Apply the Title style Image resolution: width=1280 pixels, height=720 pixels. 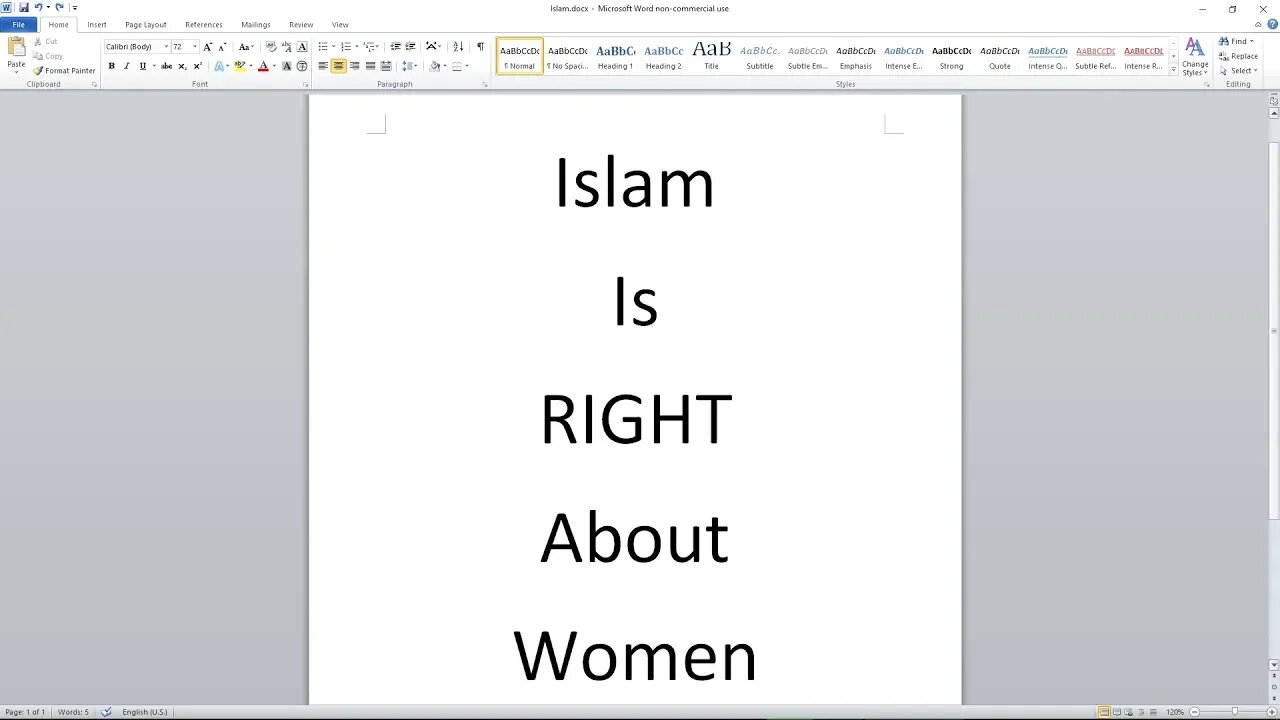[711, 57]
